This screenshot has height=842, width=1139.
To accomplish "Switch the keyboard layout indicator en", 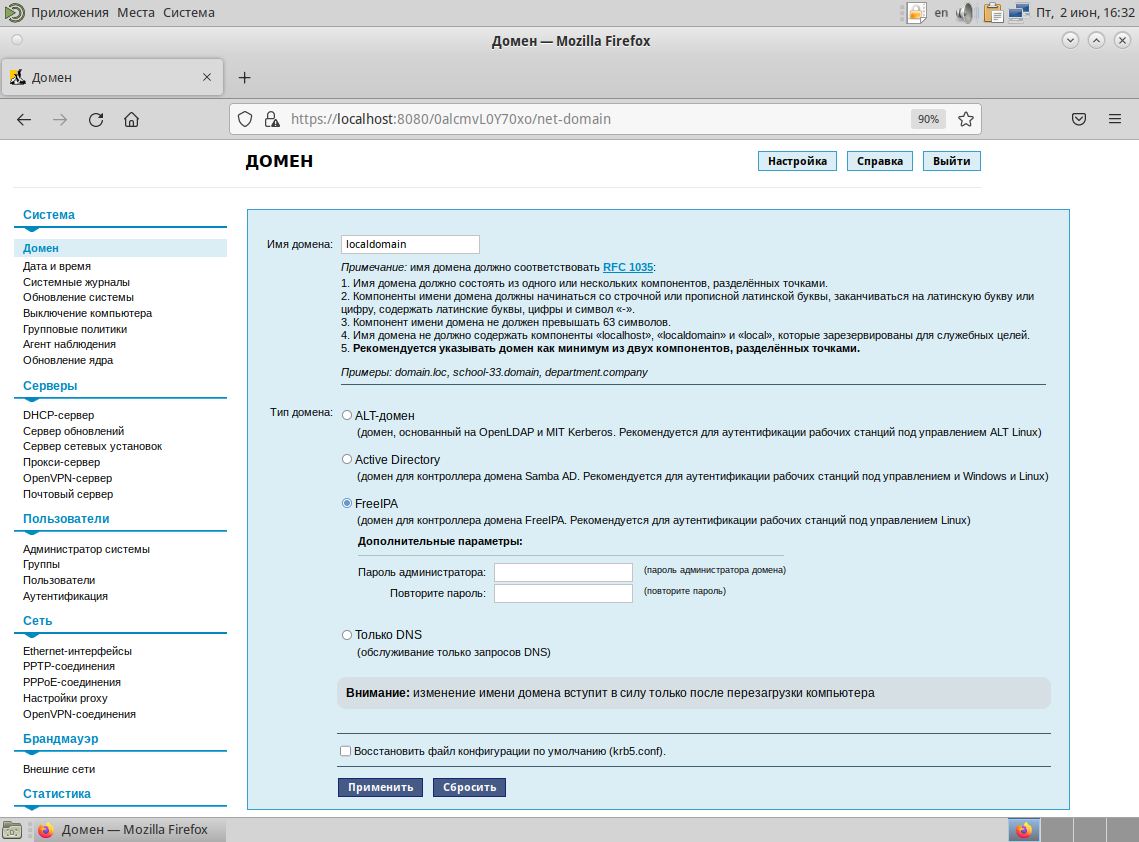I will (941, 12).
